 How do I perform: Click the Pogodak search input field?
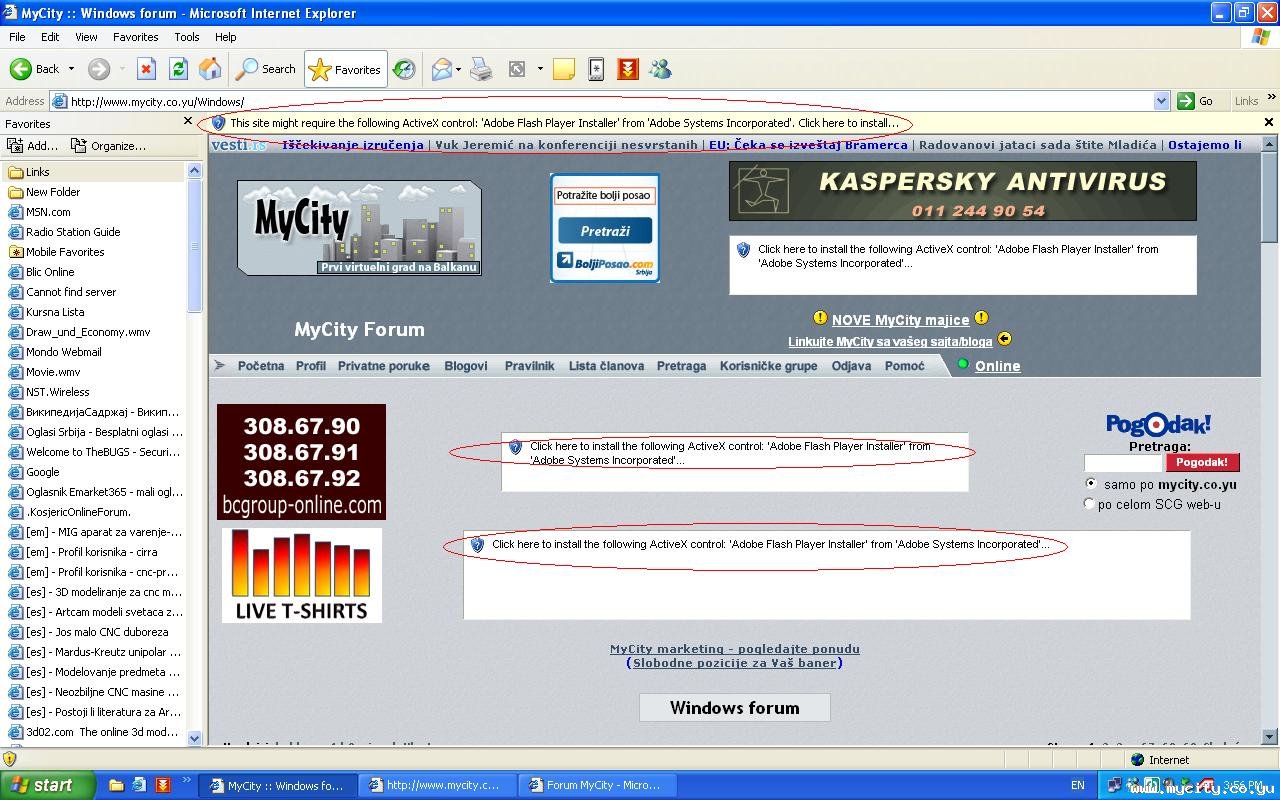1123,462
